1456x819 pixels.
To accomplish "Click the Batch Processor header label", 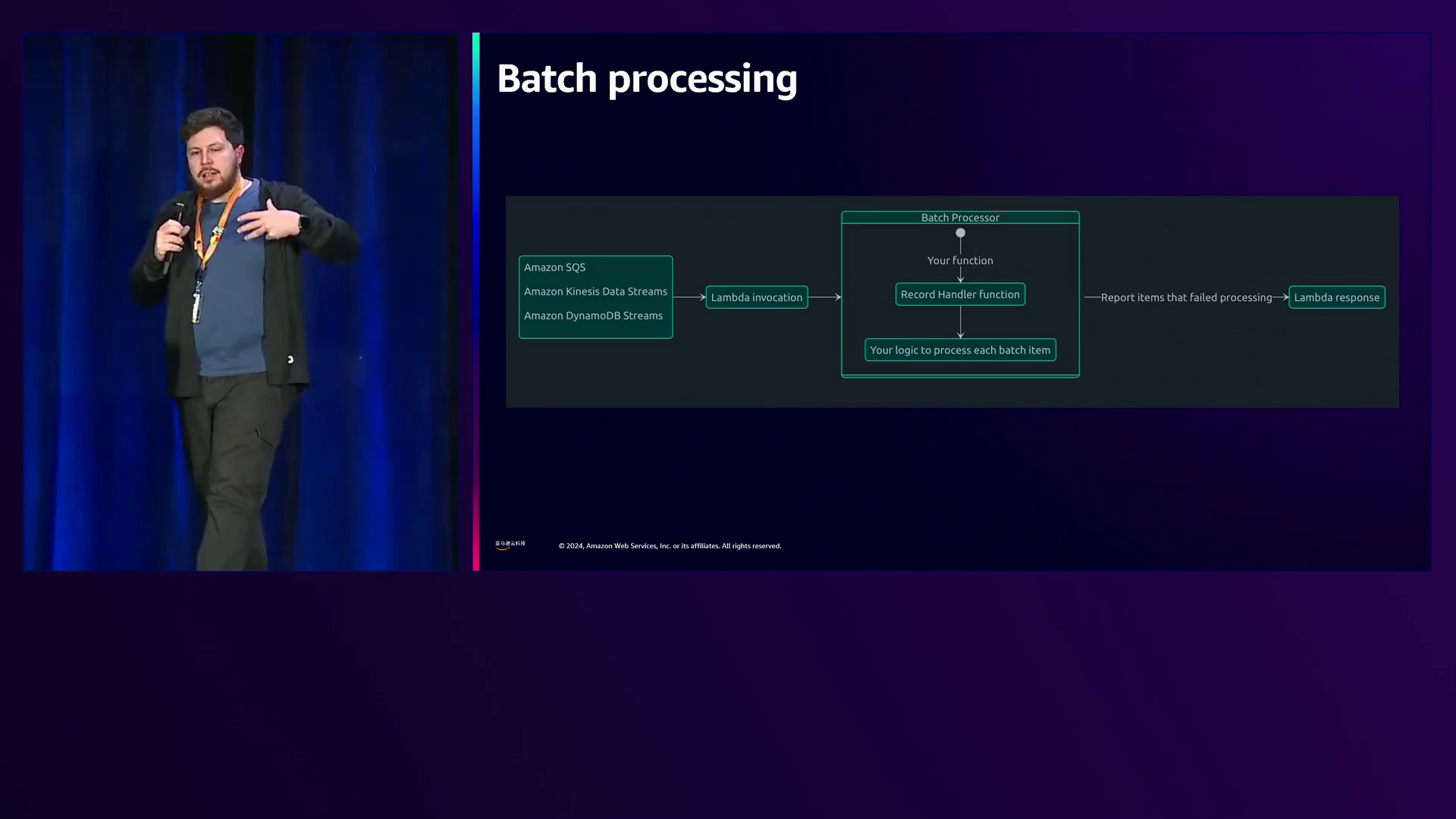I will click(x=960, y=218).
